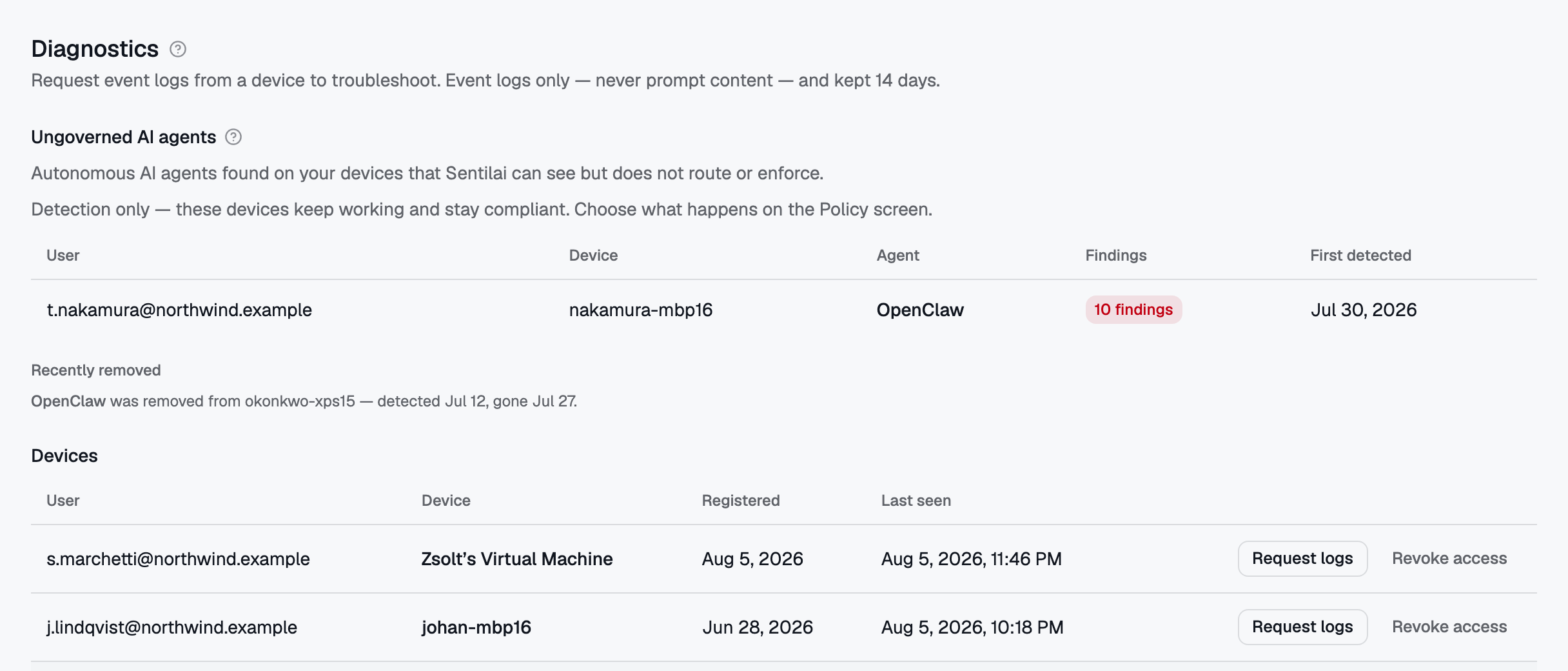
Task: Request logs for Zsolt's Virtual Machine
Action: pos(1302,559)
